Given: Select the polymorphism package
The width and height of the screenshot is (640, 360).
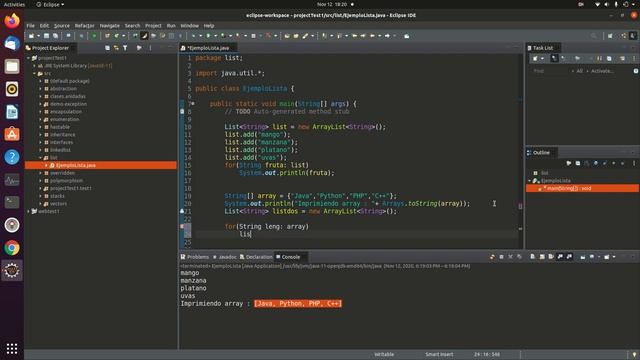Looking at the screenshot, I should pyautogui.click(x=66, y=180).
